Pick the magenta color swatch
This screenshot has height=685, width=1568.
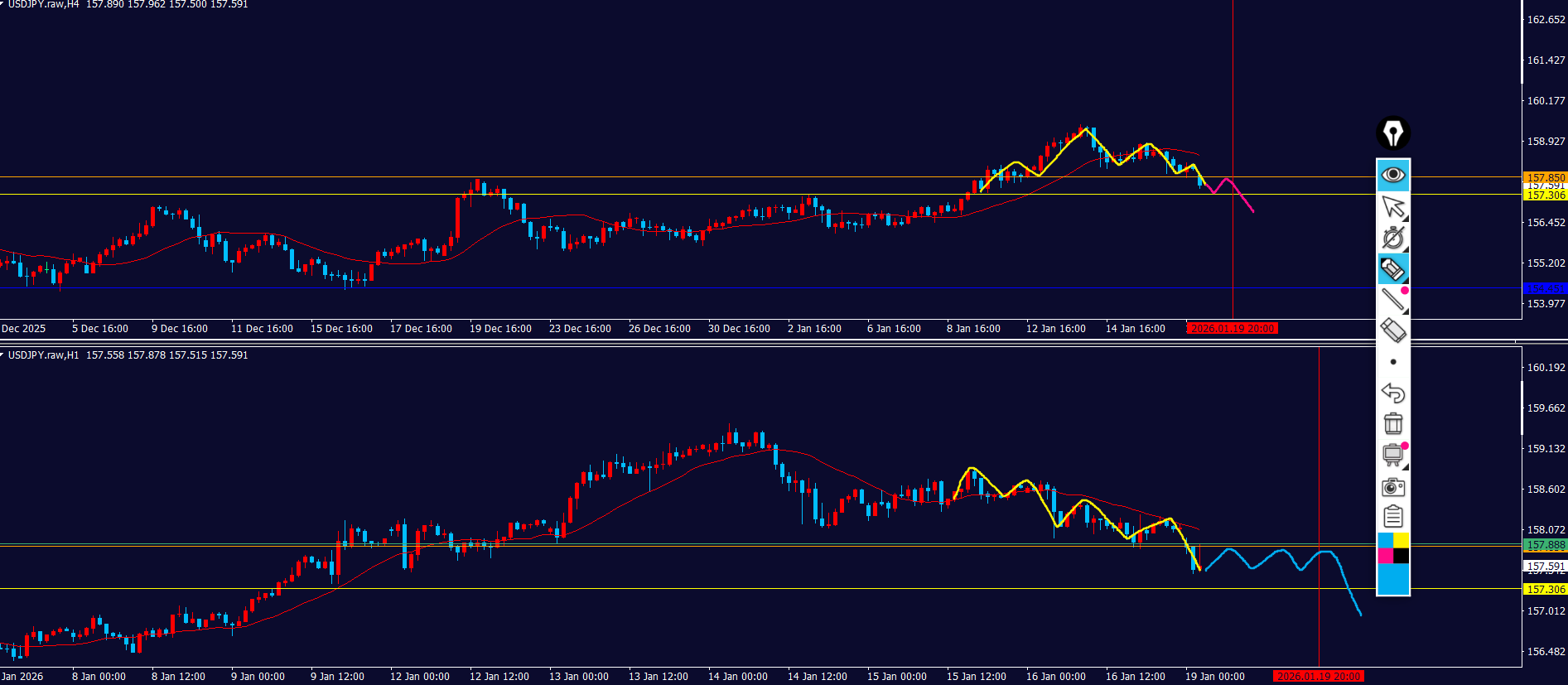pos(1385,556)
